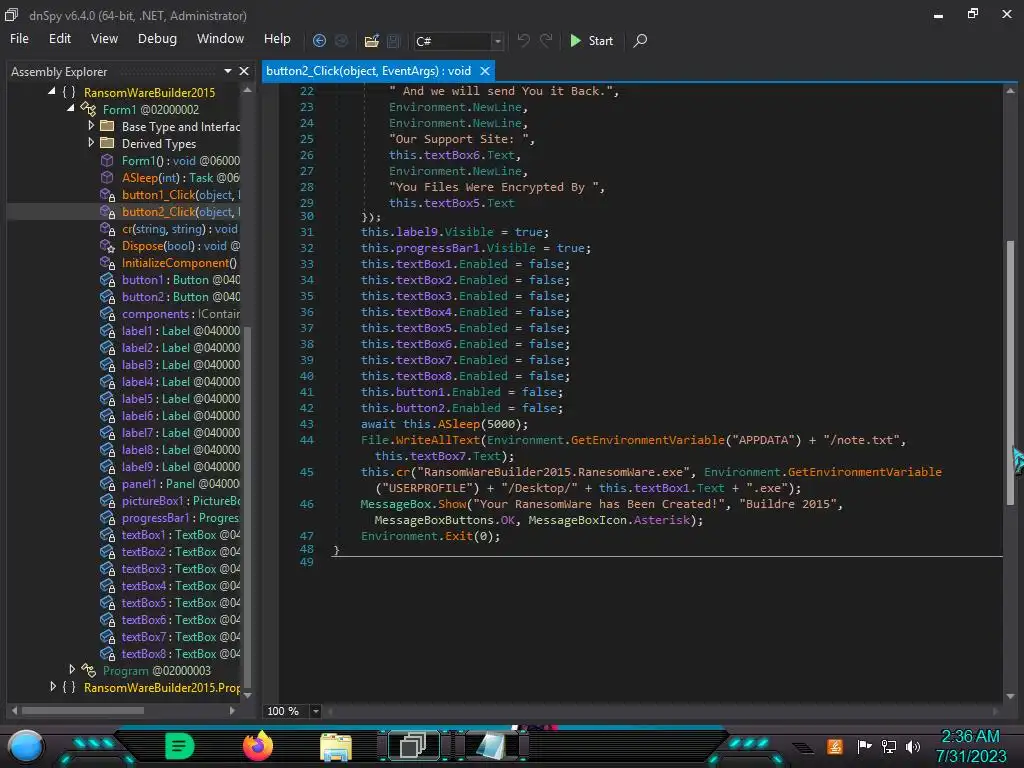The height and width of the screenshot is (768, 1024).
Task: Open the Windows Start orb
Action: coord(26,746)
